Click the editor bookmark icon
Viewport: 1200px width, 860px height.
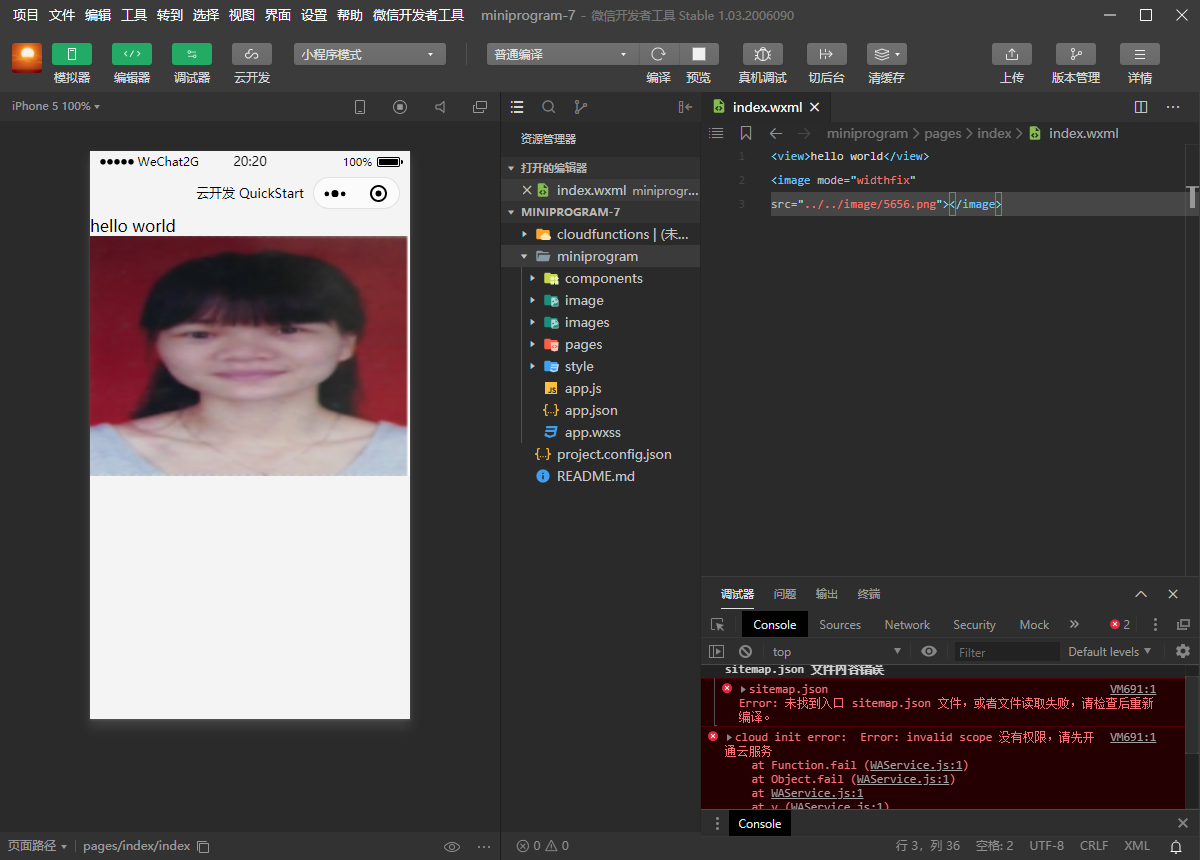click(x=745, y=133)
